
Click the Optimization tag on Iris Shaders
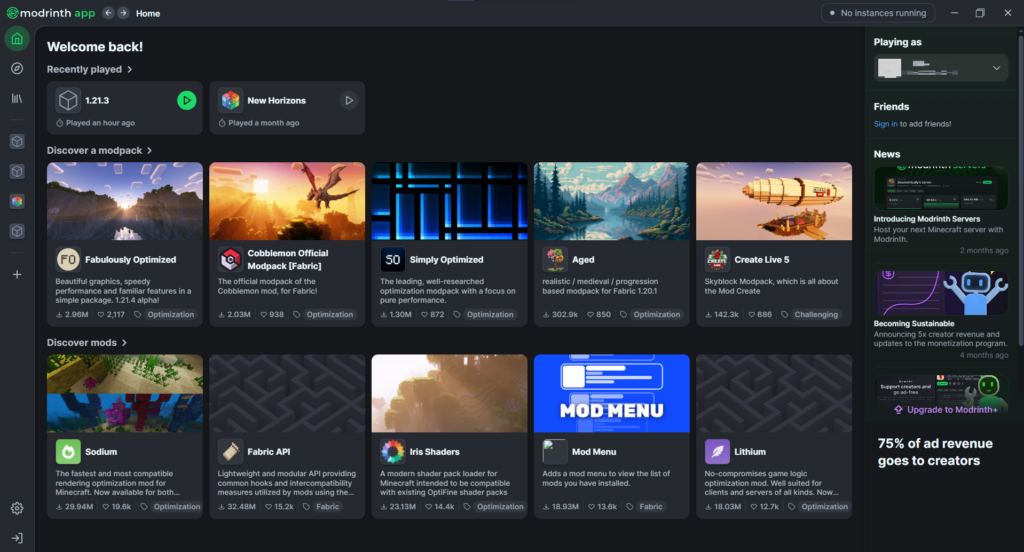pyautogui.click(x=500, y=506)
